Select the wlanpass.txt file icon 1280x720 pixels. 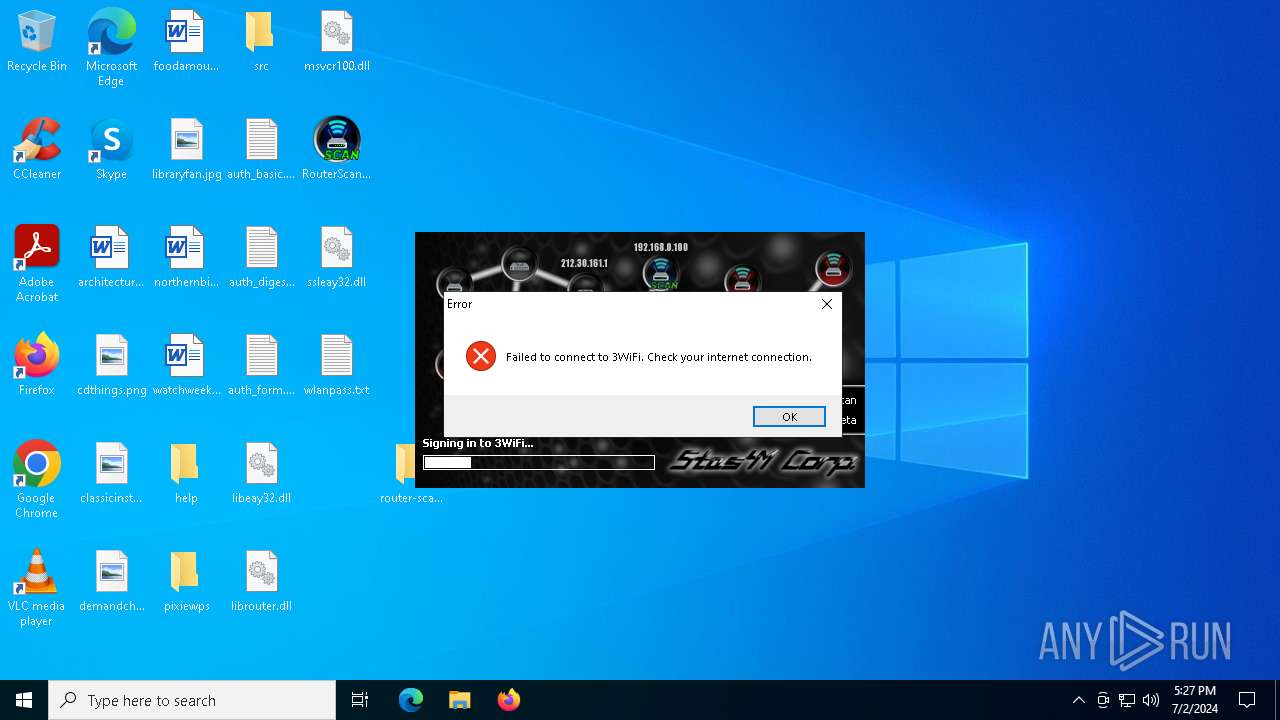337,365
